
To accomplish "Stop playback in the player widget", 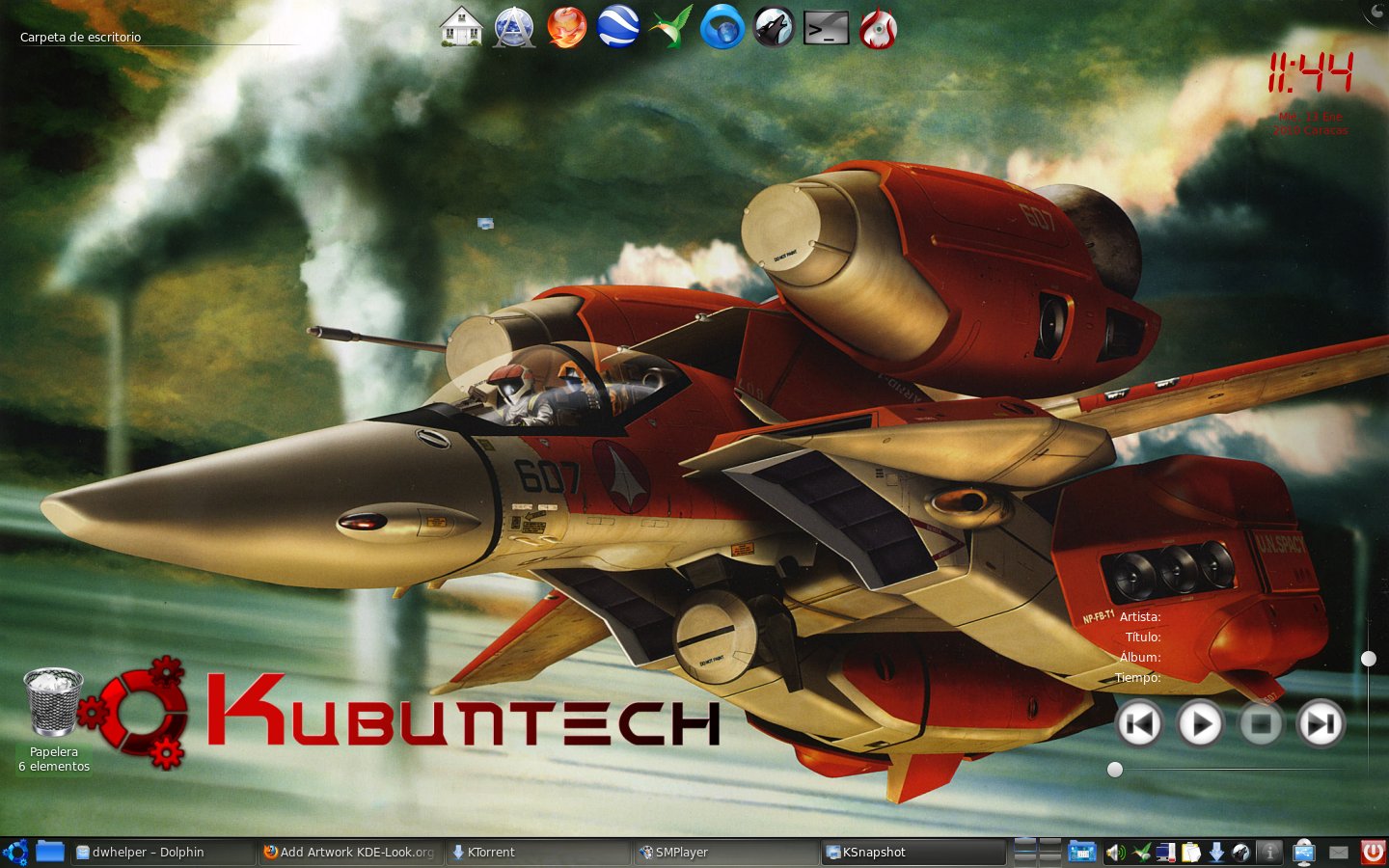I will (x=1261, y=723).
